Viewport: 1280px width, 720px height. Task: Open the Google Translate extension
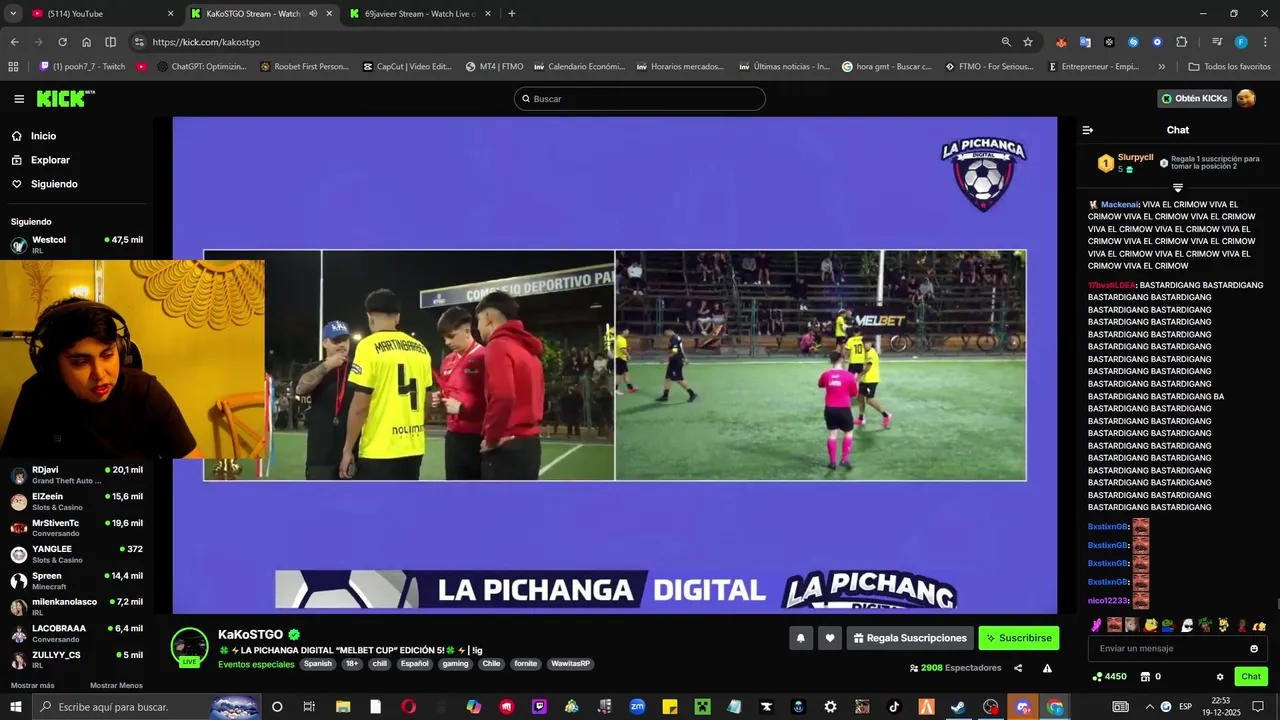tap(1085, 42)
